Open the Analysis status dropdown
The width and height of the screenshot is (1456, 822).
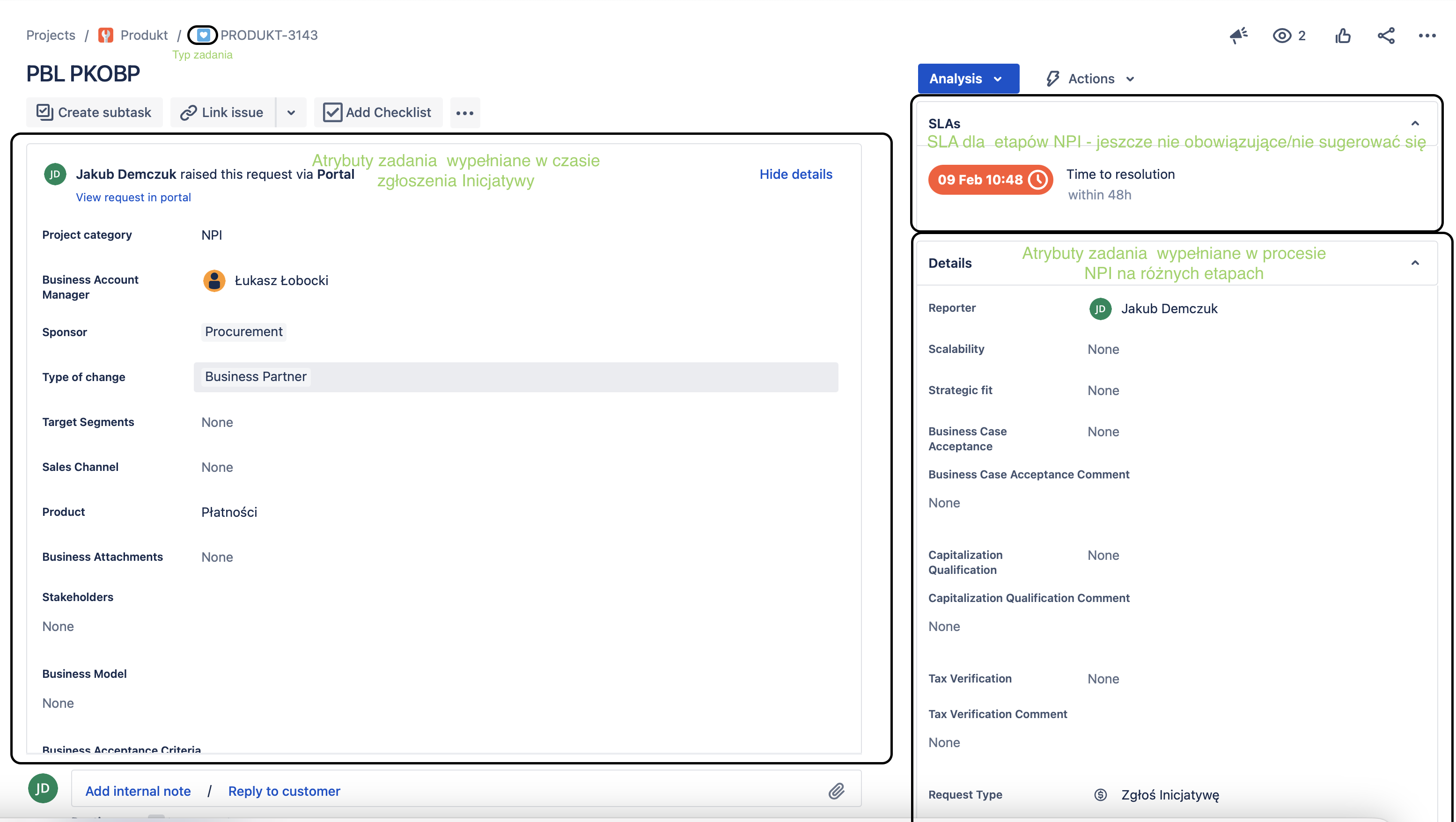click(x=968, y=78)
